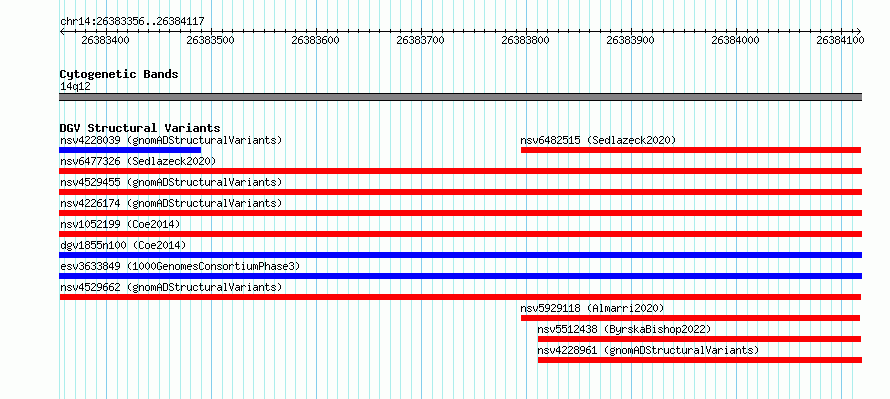Select the red nsv1052199 variant bar

coord(460,234)
